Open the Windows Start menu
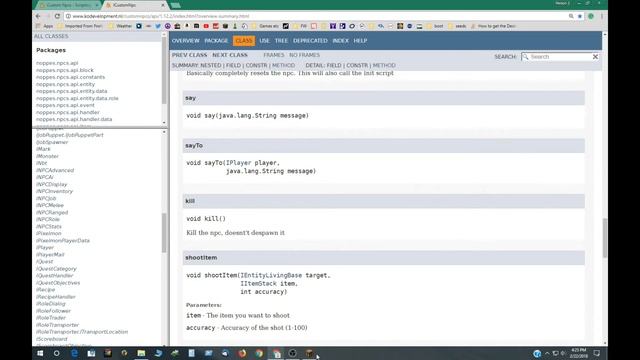Screen dimensions: 640x360 [40, 353]
